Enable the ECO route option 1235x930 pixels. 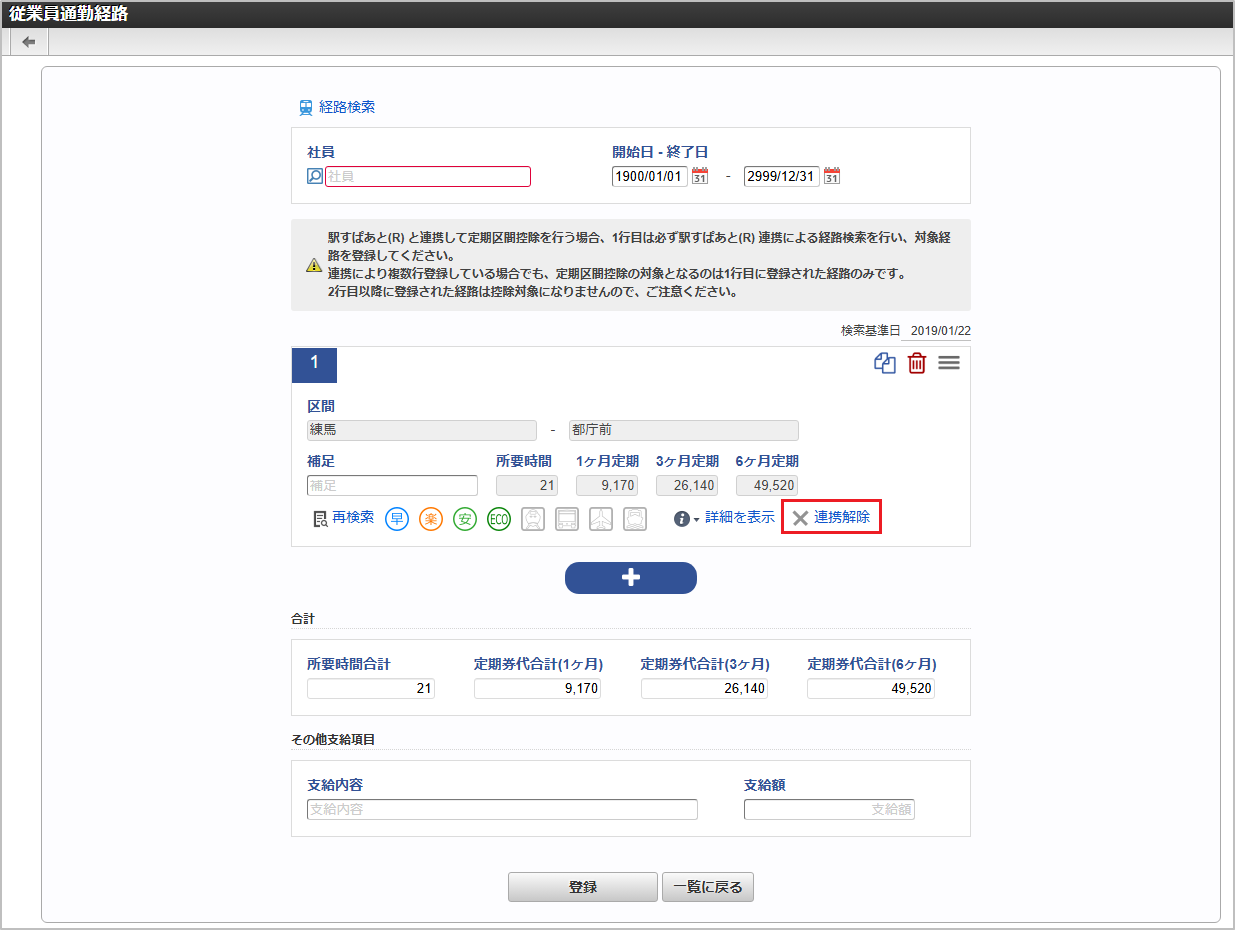pyautogui.click(x=498, y=518)
